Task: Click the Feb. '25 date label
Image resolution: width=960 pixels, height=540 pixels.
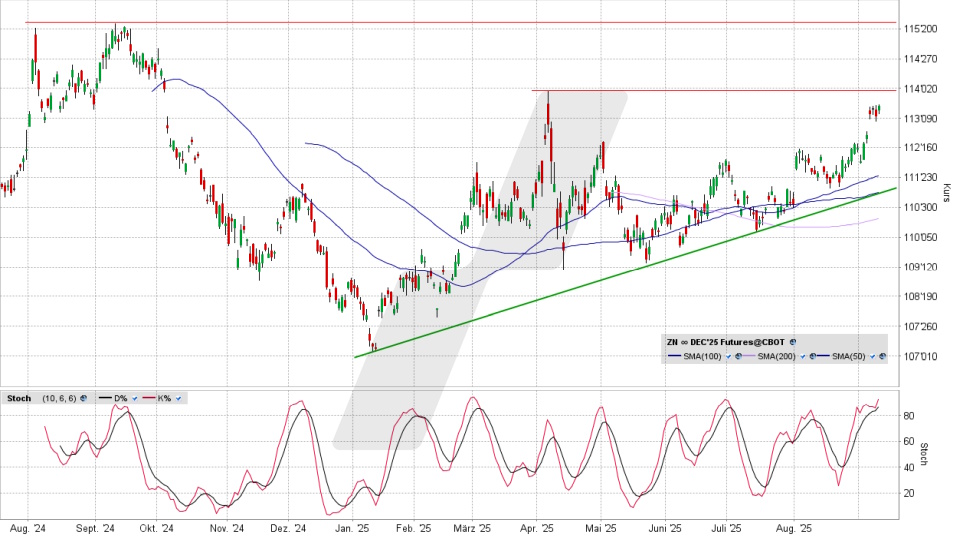Action: [x=413, y=529]
